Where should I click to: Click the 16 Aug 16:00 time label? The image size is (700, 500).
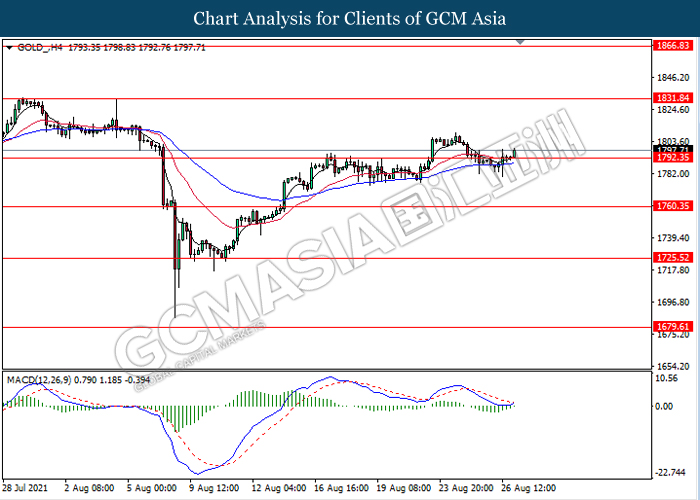pyautogui.click(x=341, y=488)
